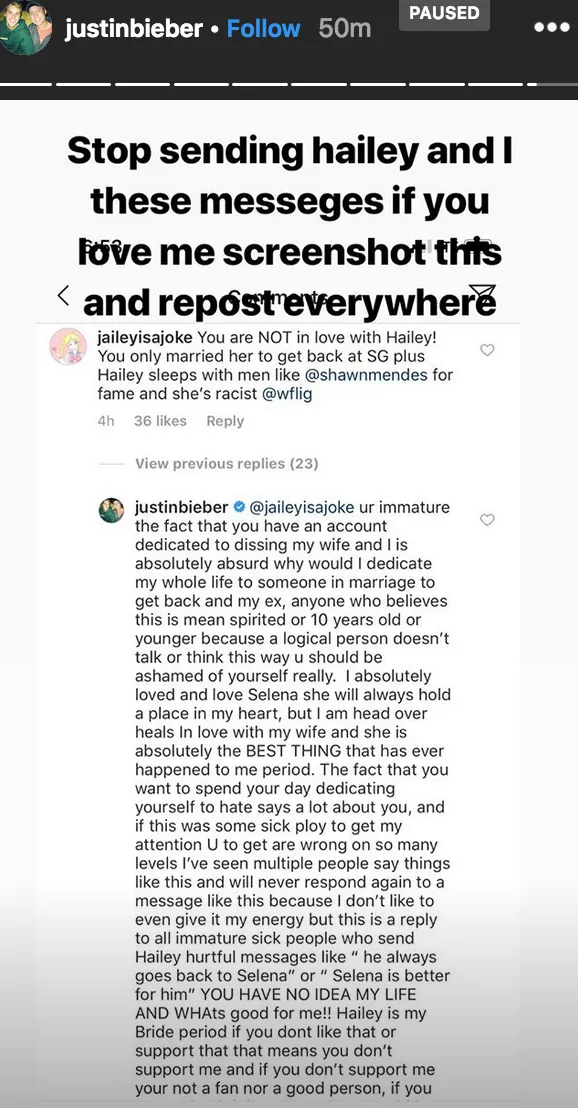
Task: Open justinbieber's profile photo in the header
Action: (x=26, y=29)
